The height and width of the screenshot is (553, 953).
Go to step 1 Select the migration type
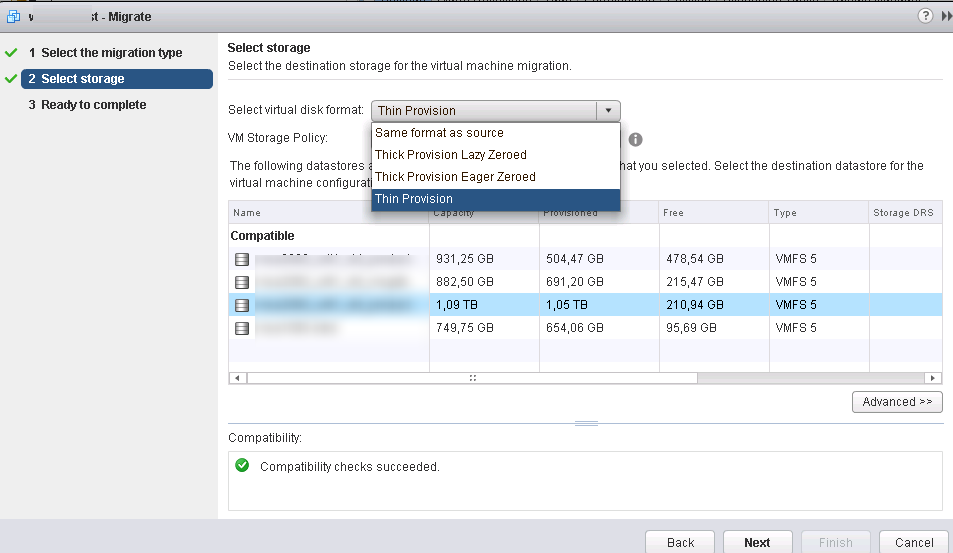[111, 53]
